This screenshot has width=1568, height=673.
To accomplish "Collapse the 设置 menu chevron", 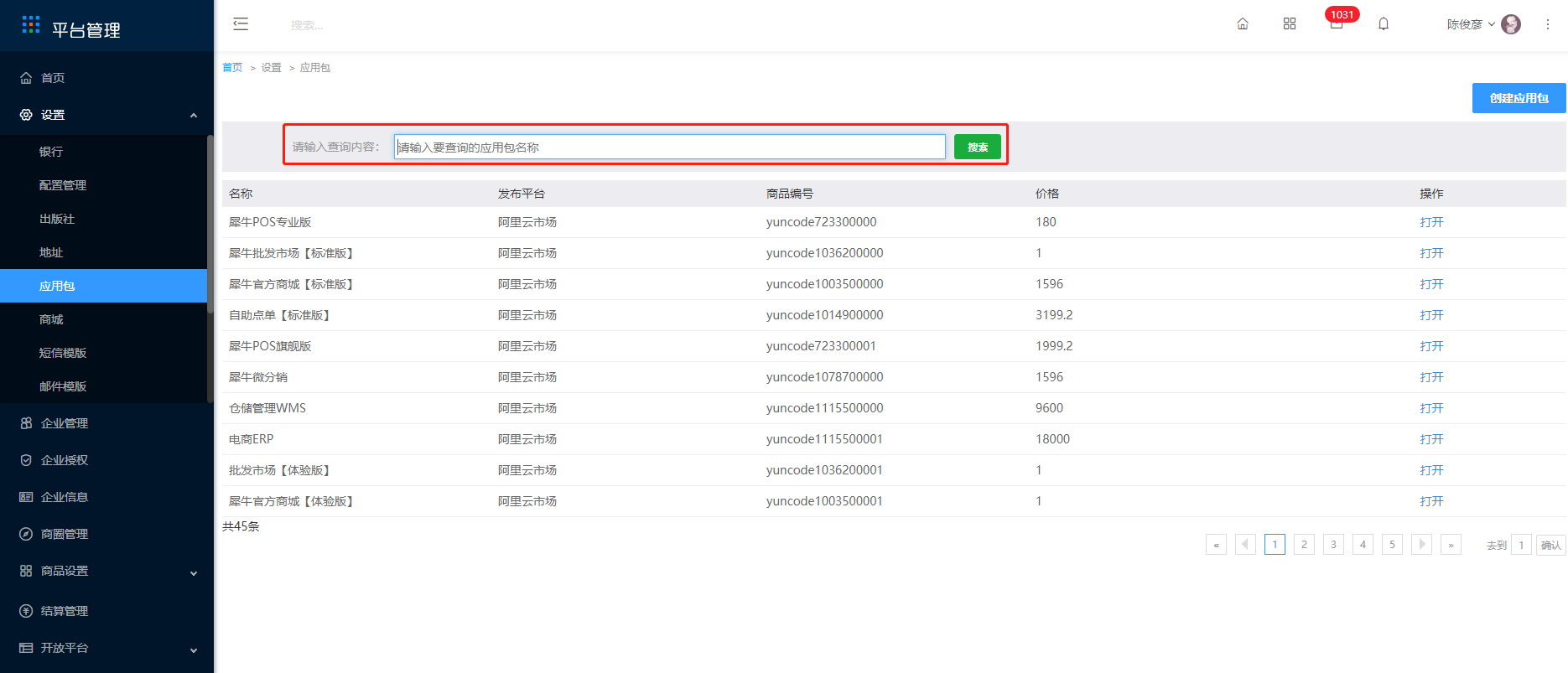I will click(x=194, y=116).
